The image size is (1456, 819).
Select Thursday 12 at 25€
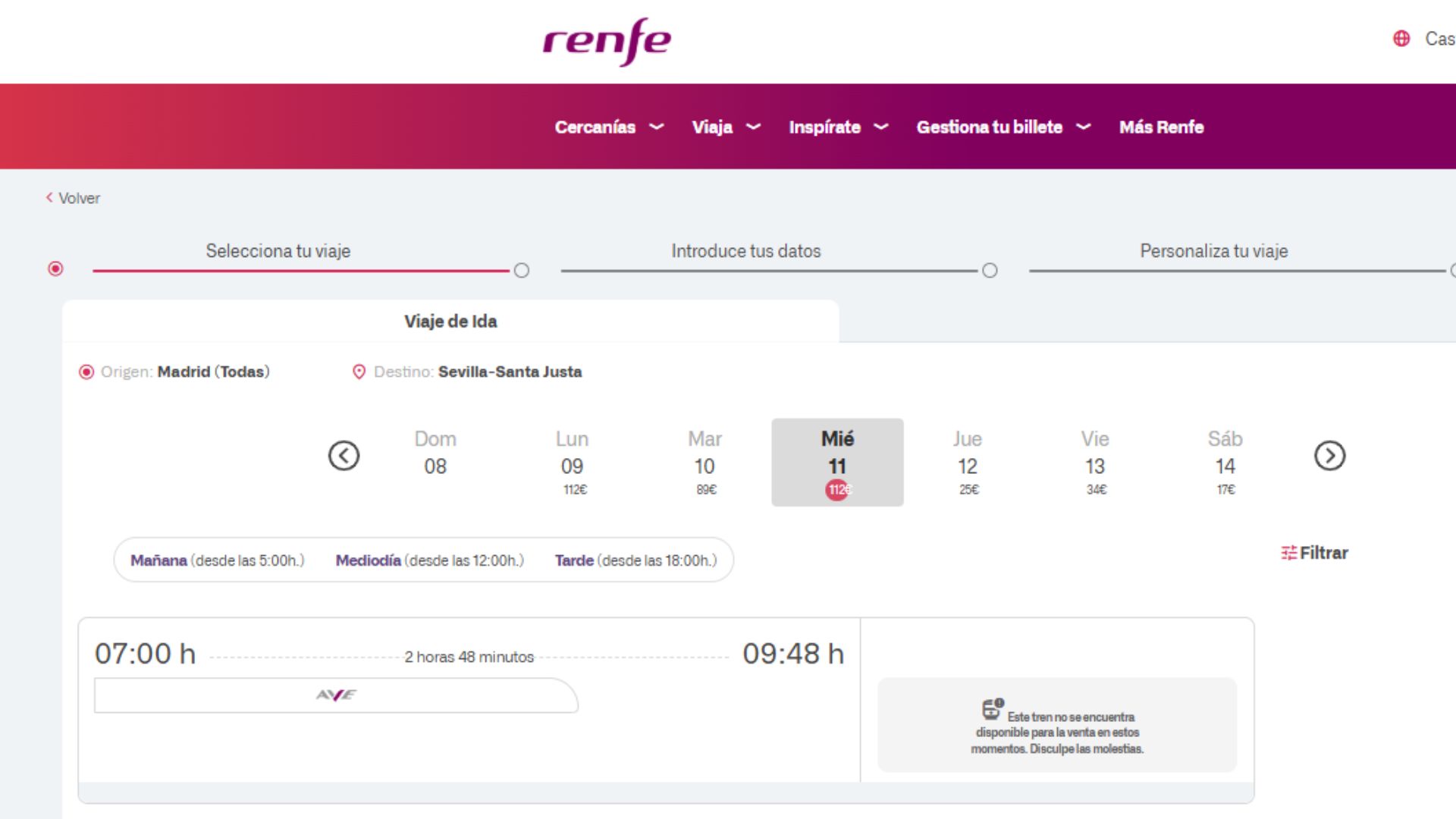[x=968, y=463]
